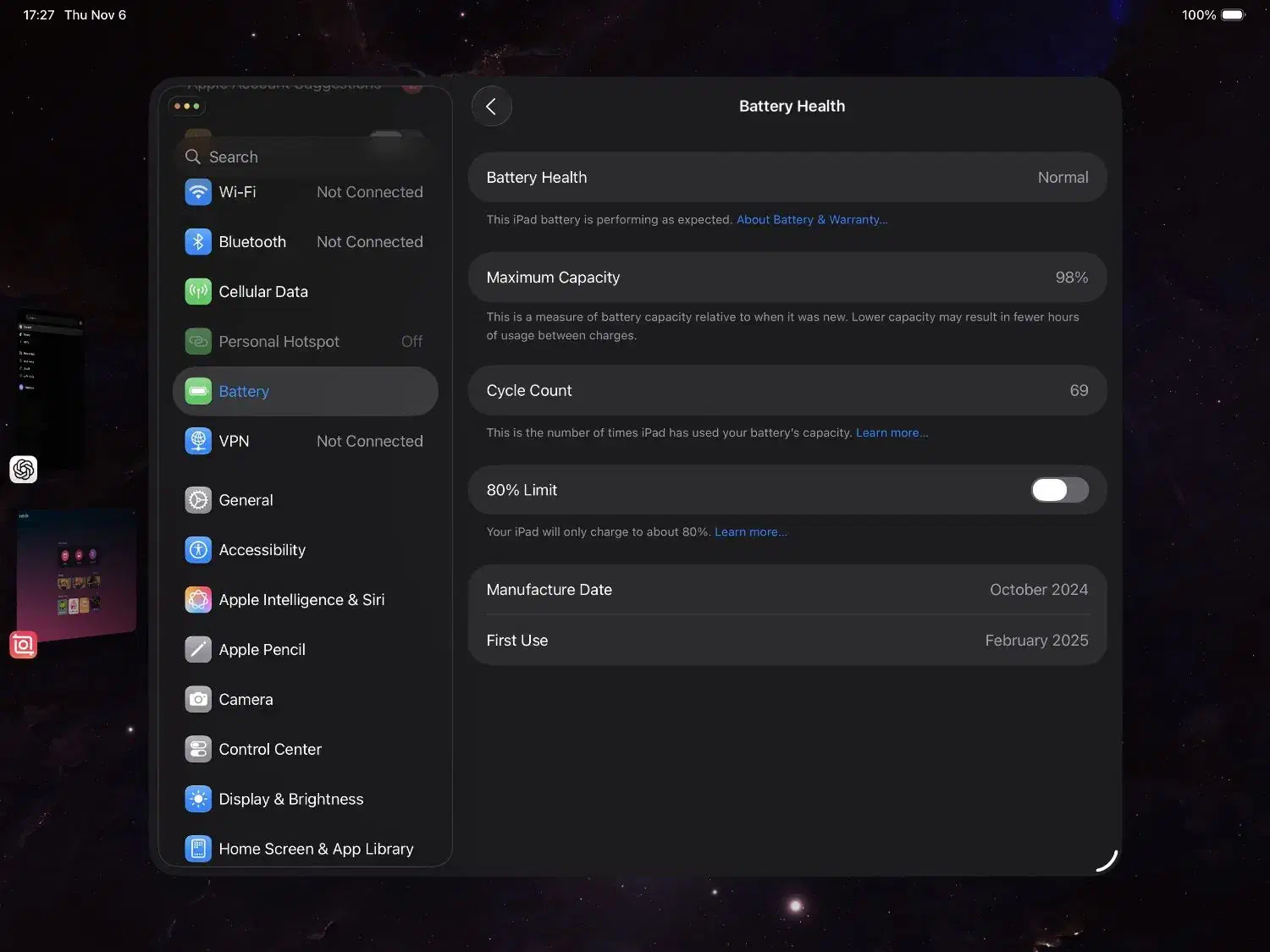
Task: Click the Control Center icon
Action: point(198,750)
